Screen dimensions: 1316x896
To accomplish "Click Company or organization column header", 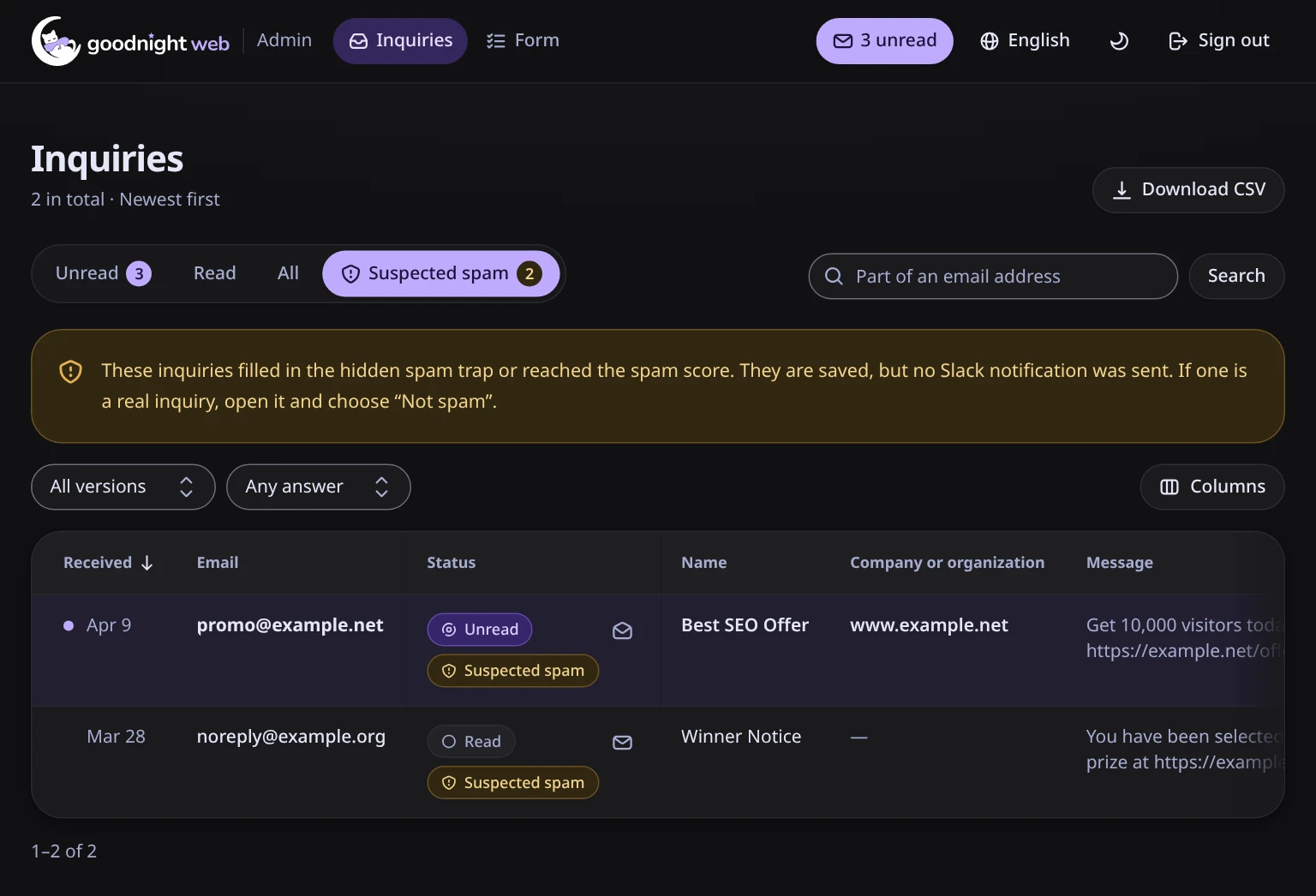I will (947, 563).
